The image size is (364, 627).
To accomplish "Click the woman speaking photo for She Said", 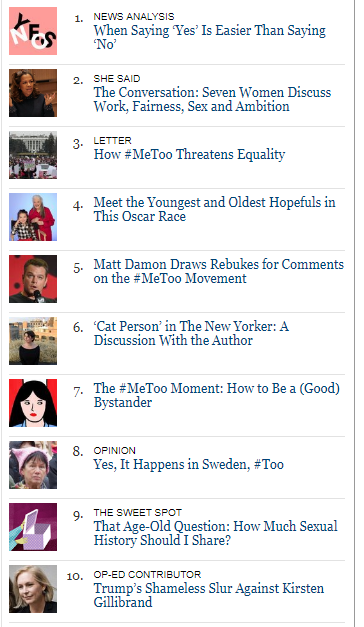I will (33, 93).
